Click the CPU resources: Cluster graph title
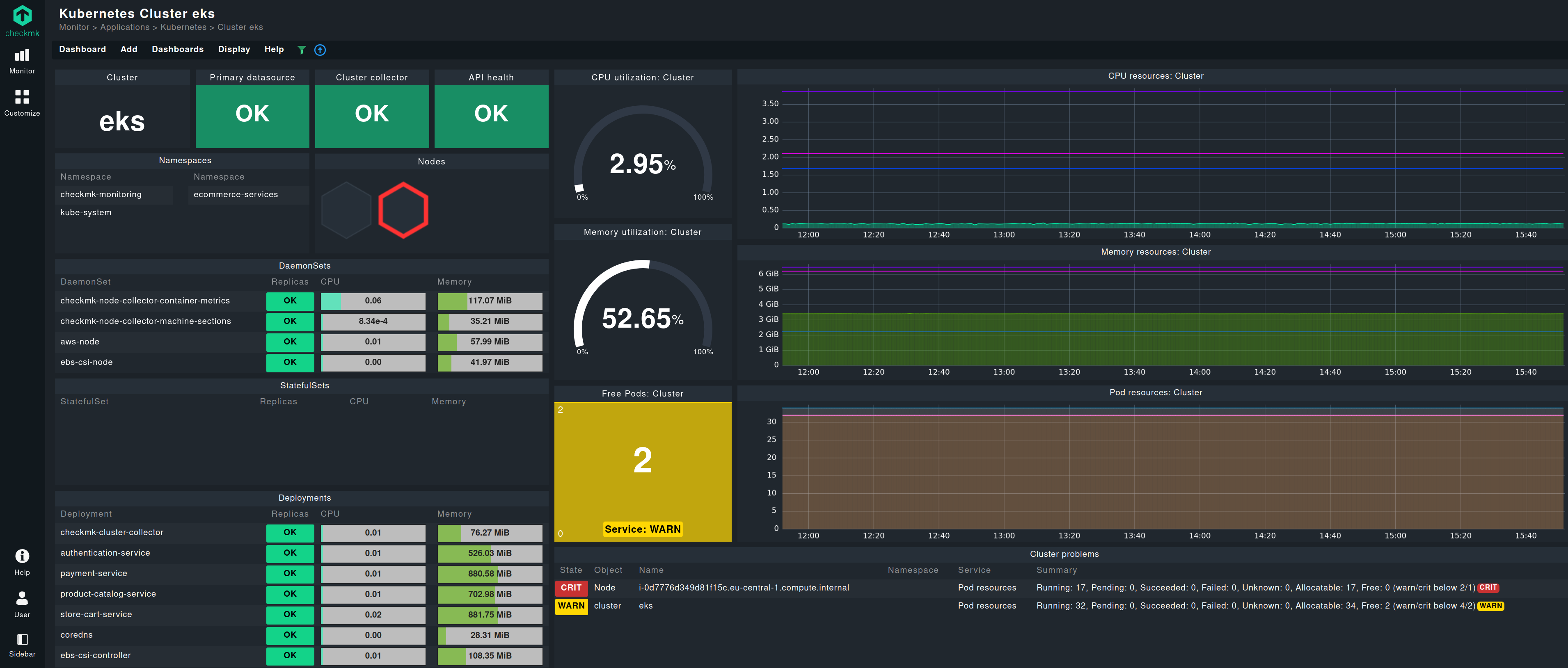Image resolution: width=1568 pixels, height=668 pixels. (1155, 76)
